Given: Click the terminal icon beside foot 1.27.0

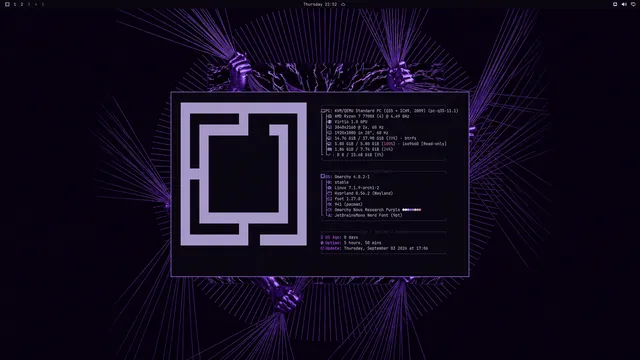Looking at the screenshot, I should point(330,199).
